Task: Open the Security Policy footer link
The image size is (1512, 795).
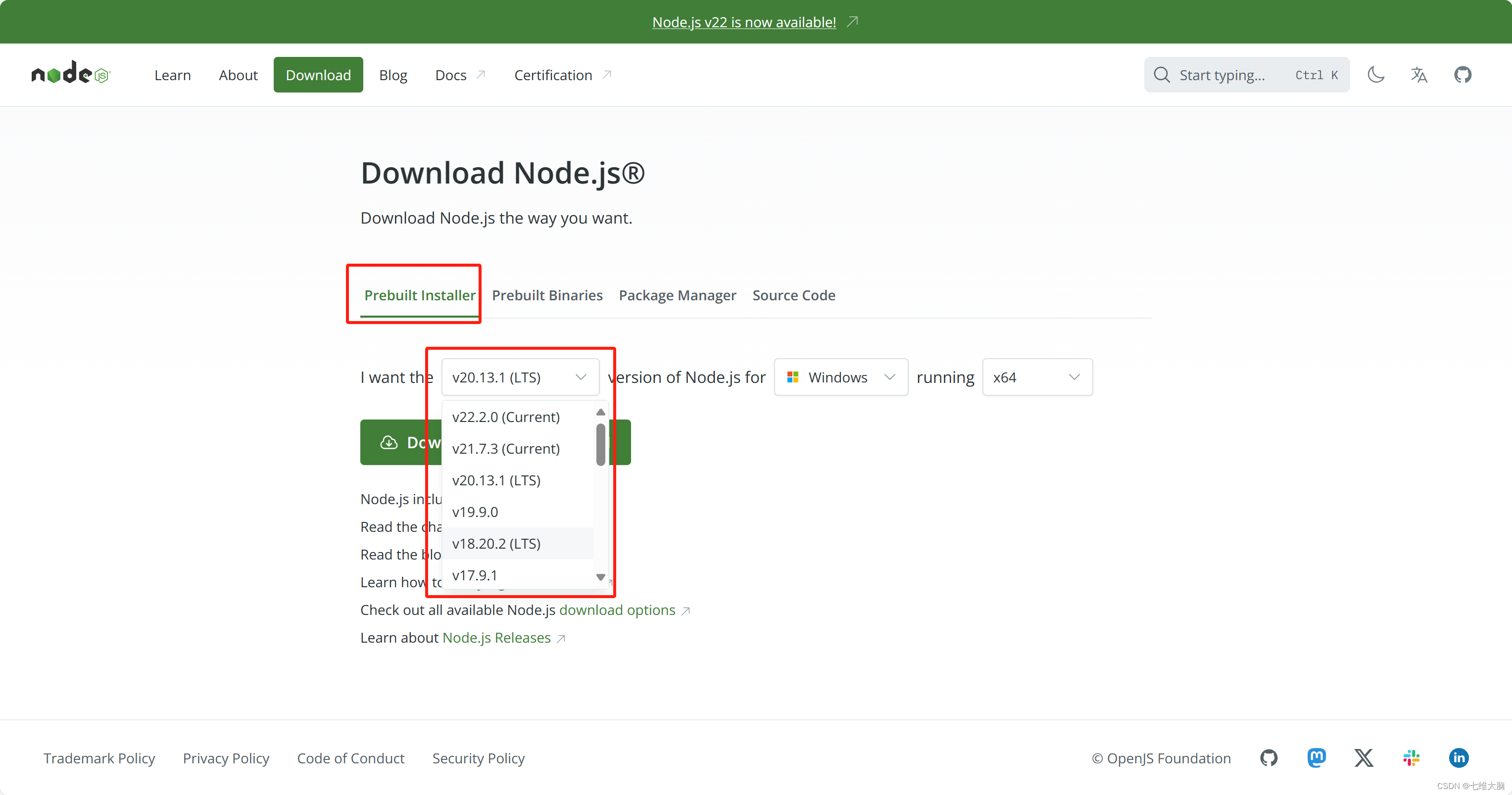Action: coord(479,758)
